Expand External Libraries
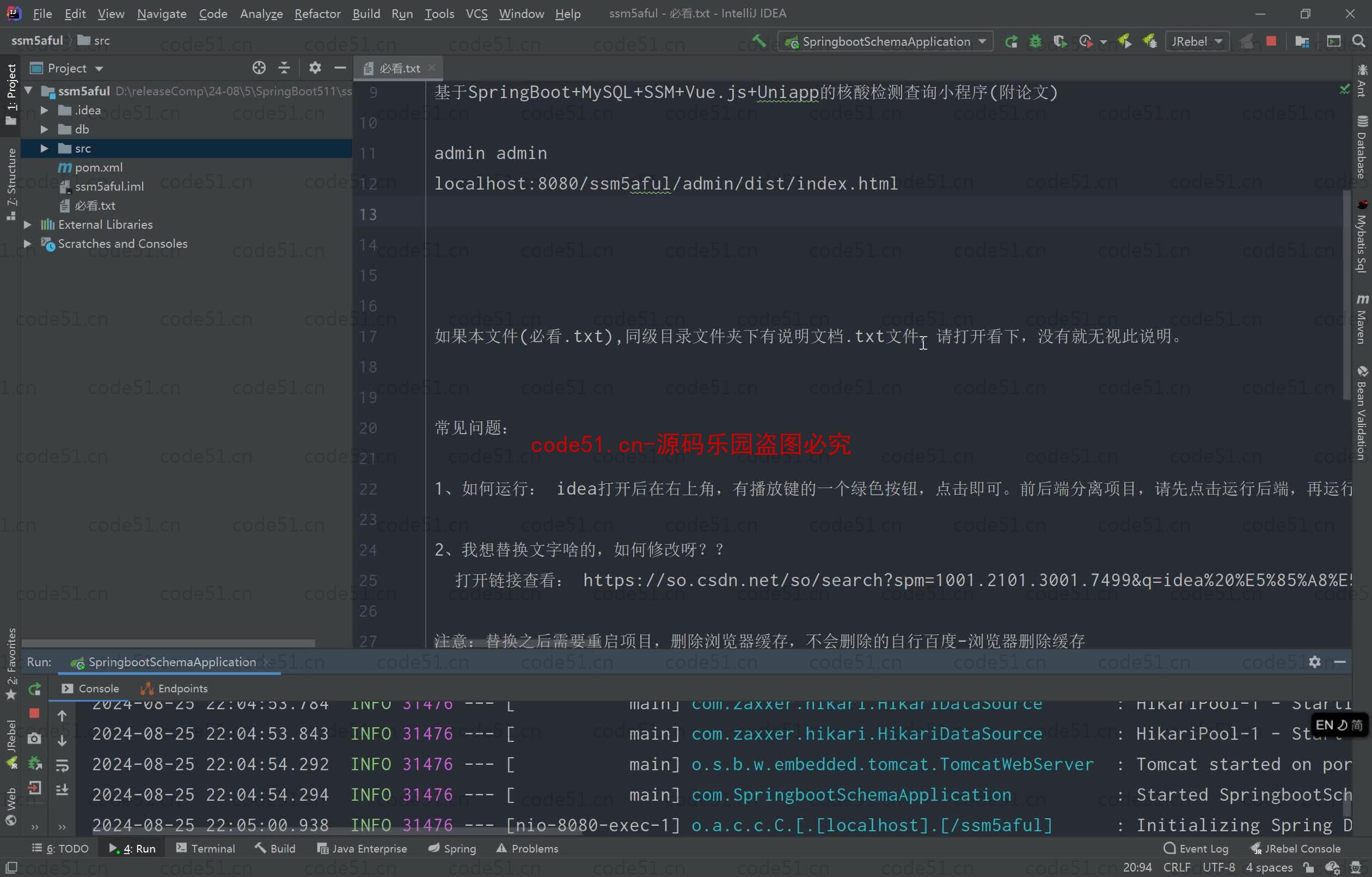This screenshot has height=877, width=1372. pos(27,224)
